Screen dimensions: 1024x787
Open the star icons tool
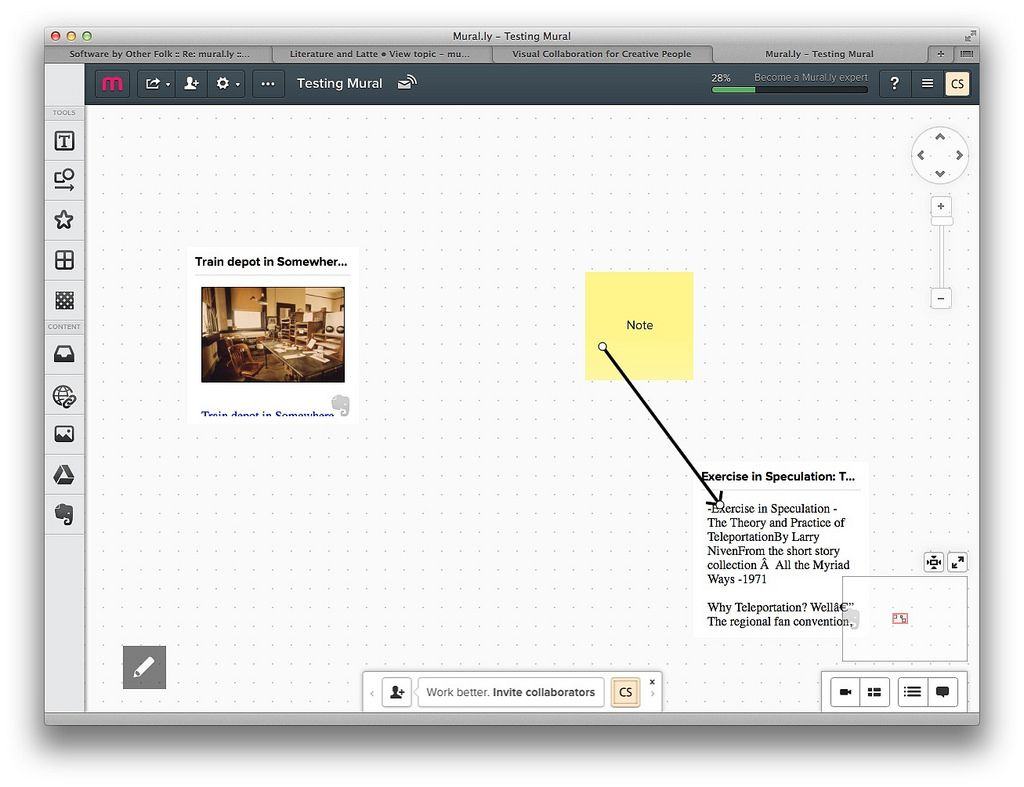pyautogui.click(x=64, y=220)
